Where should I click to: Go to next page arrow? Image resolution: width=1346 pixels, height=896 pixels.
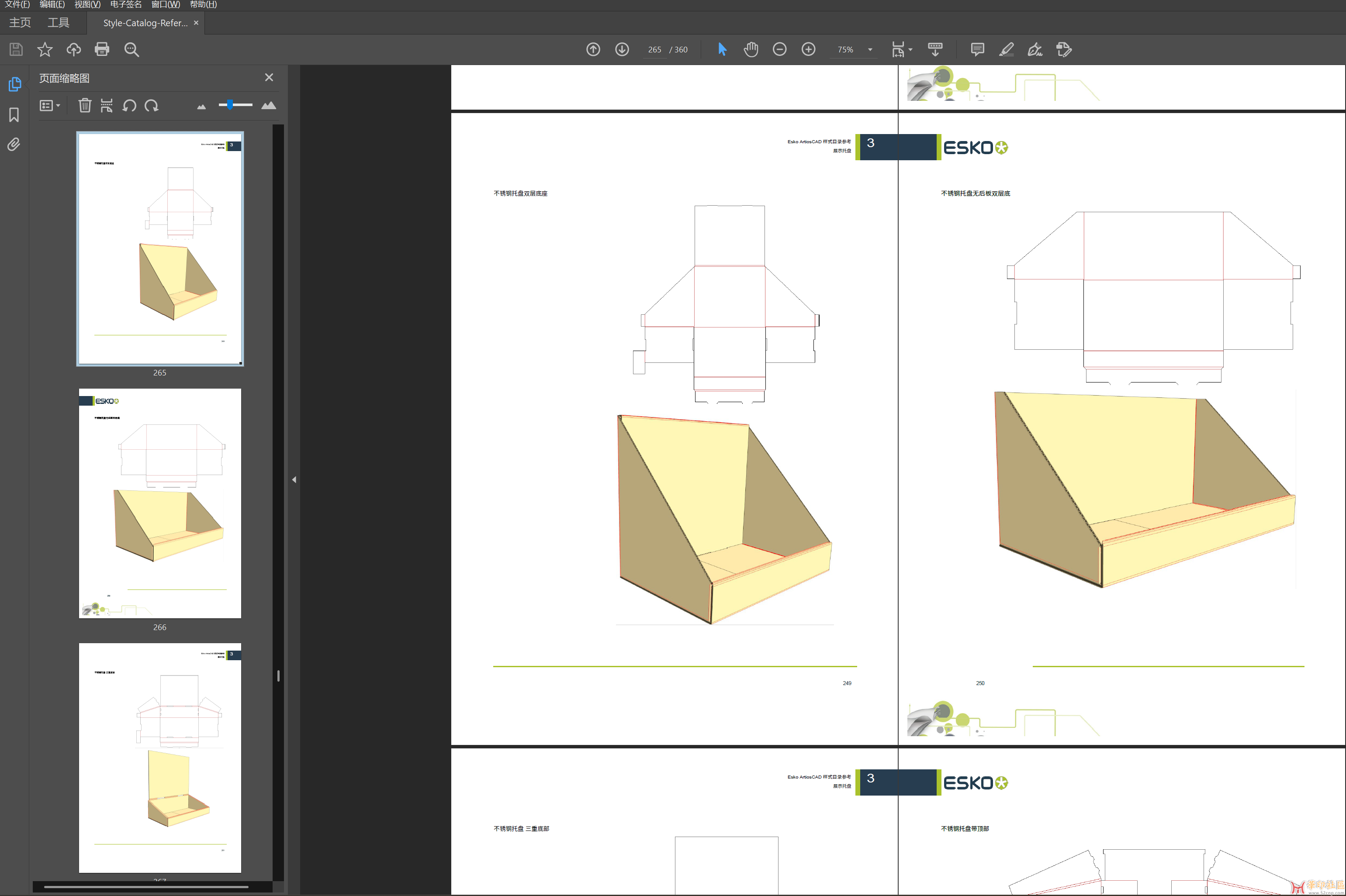(622, 50)
